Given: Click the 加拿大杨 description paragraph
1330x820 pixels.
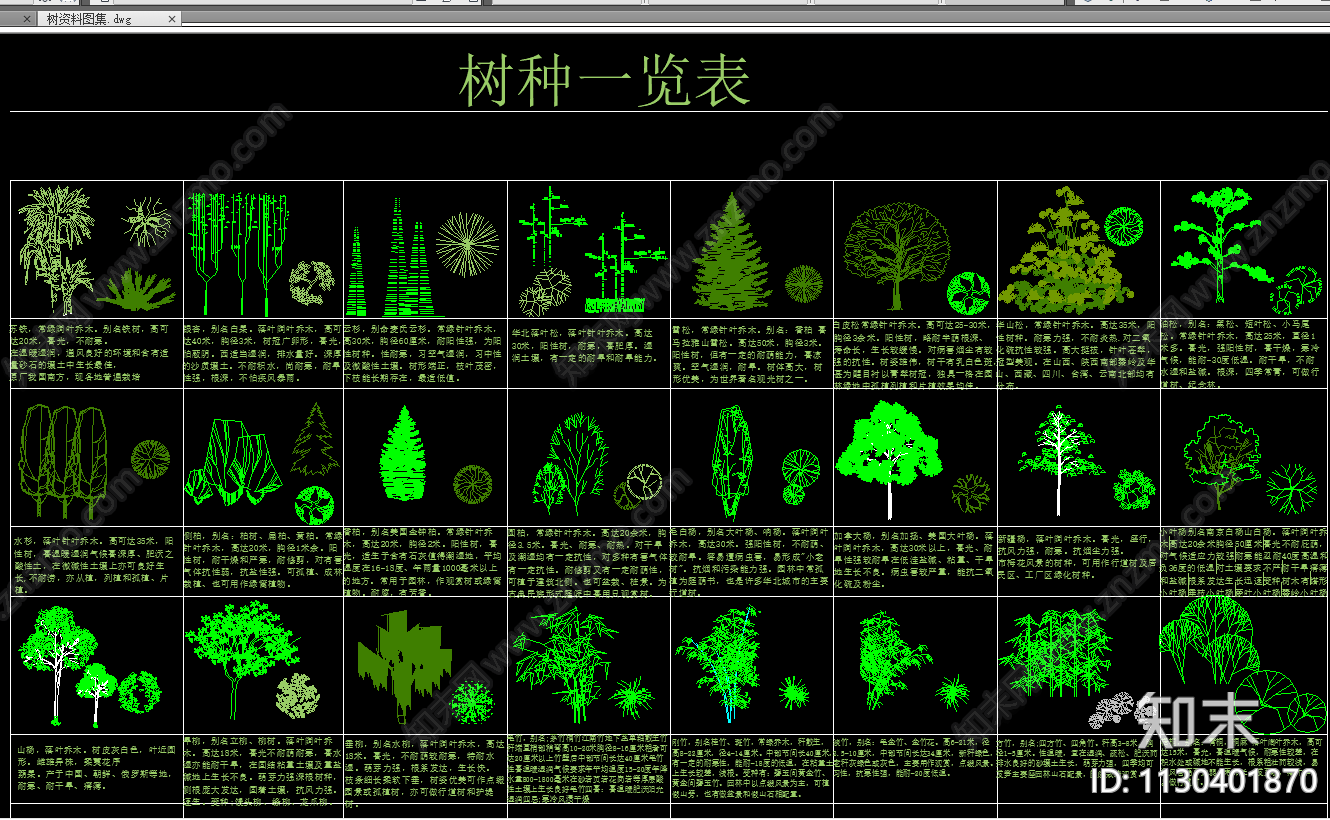Looking at the screenshot, I should pos(914,560).
